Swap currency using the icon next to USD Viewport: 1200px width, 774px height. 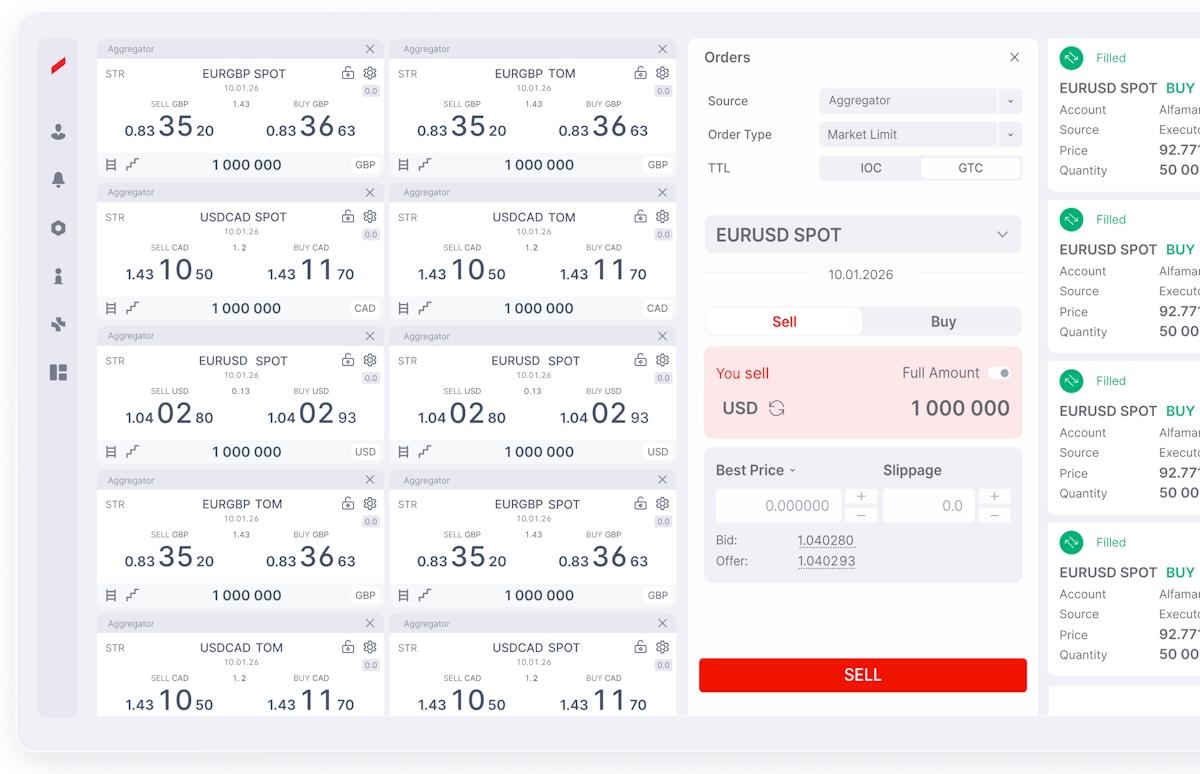click(x=776, y=408)
